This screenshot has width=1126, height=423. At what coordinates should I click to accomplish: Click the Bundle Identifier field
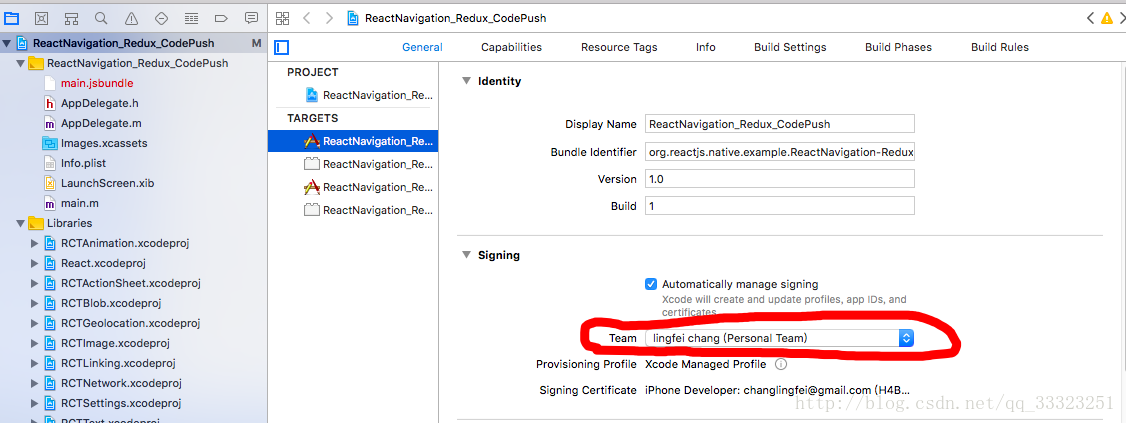[779, 152]
